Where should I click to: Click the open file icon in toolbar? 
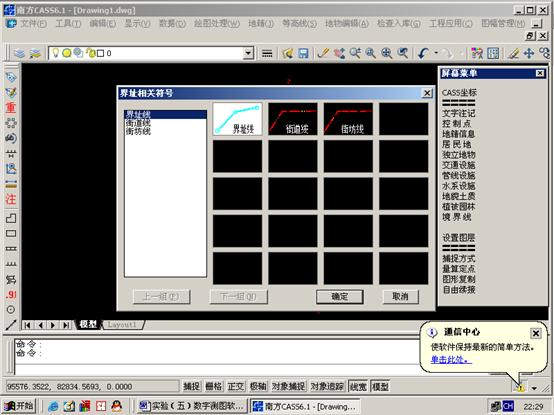(x=288, y=53)
